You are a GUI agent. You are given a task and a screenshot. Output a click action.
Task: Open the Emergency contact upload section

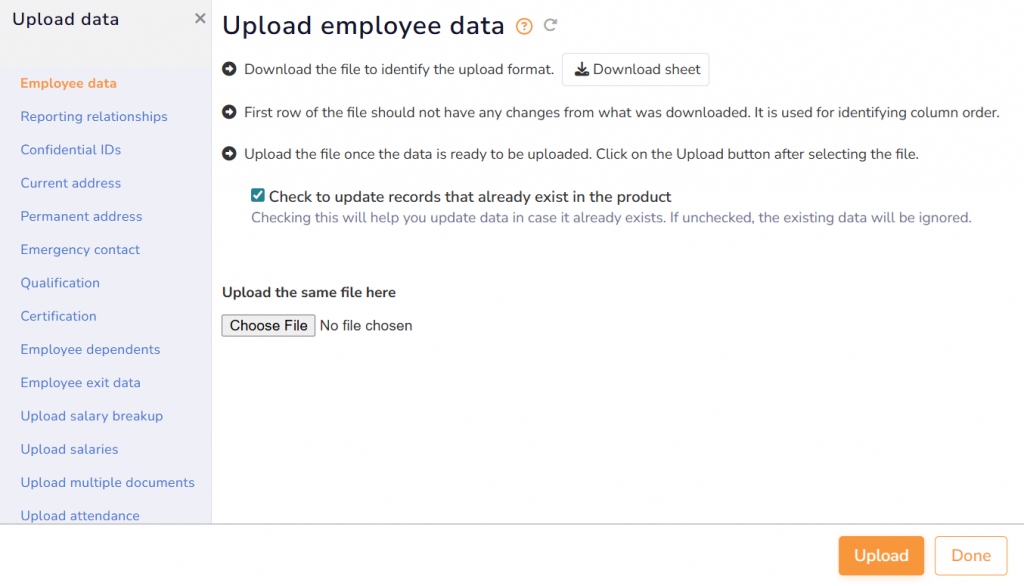pyautogui.click(x=79, y=249)
